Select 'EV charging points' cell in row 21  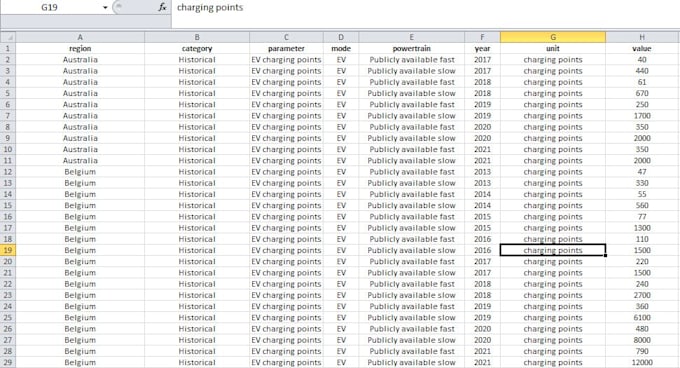[x=286, y=273]
